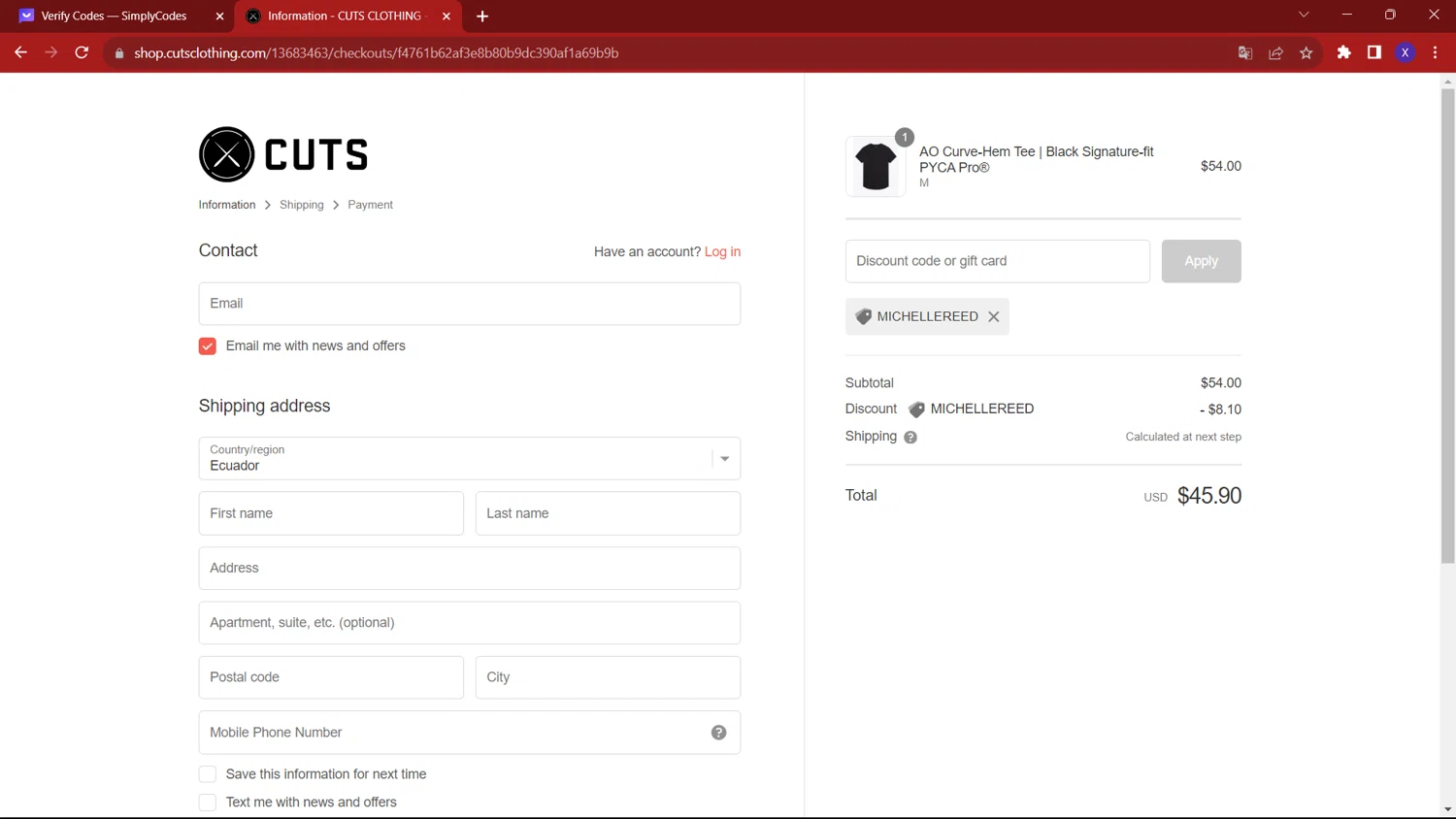This screenshot has height=819, width=1456.
Task: Click the black tee product thumbnail
Action: pos(876,166)
